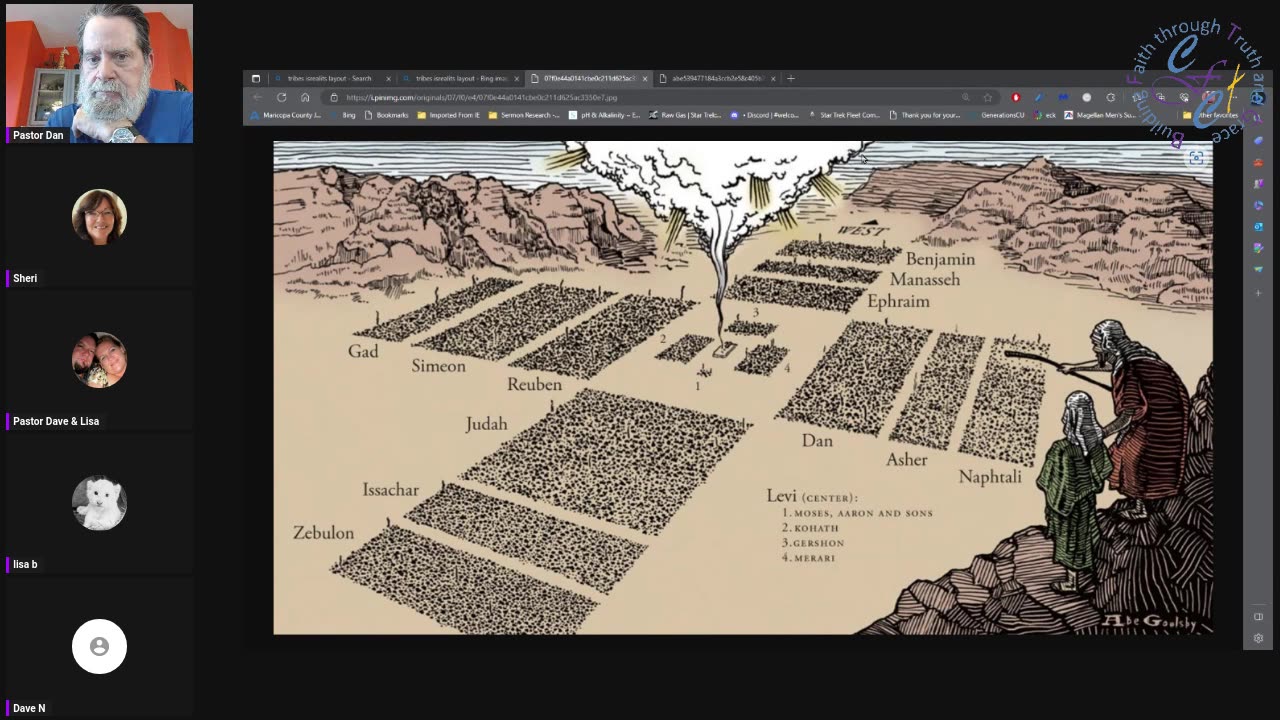
Task: Open Maricopa County bookmark
Action: (285, 115)
